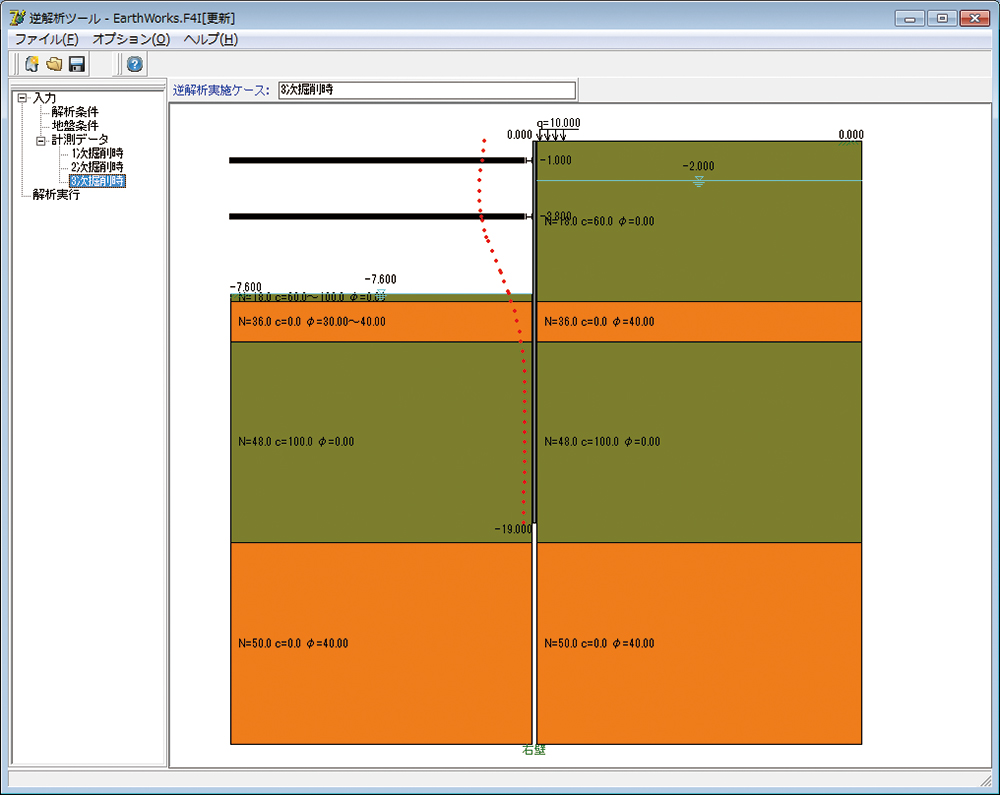Click 解析実行 to run analysis

[56, 195]
